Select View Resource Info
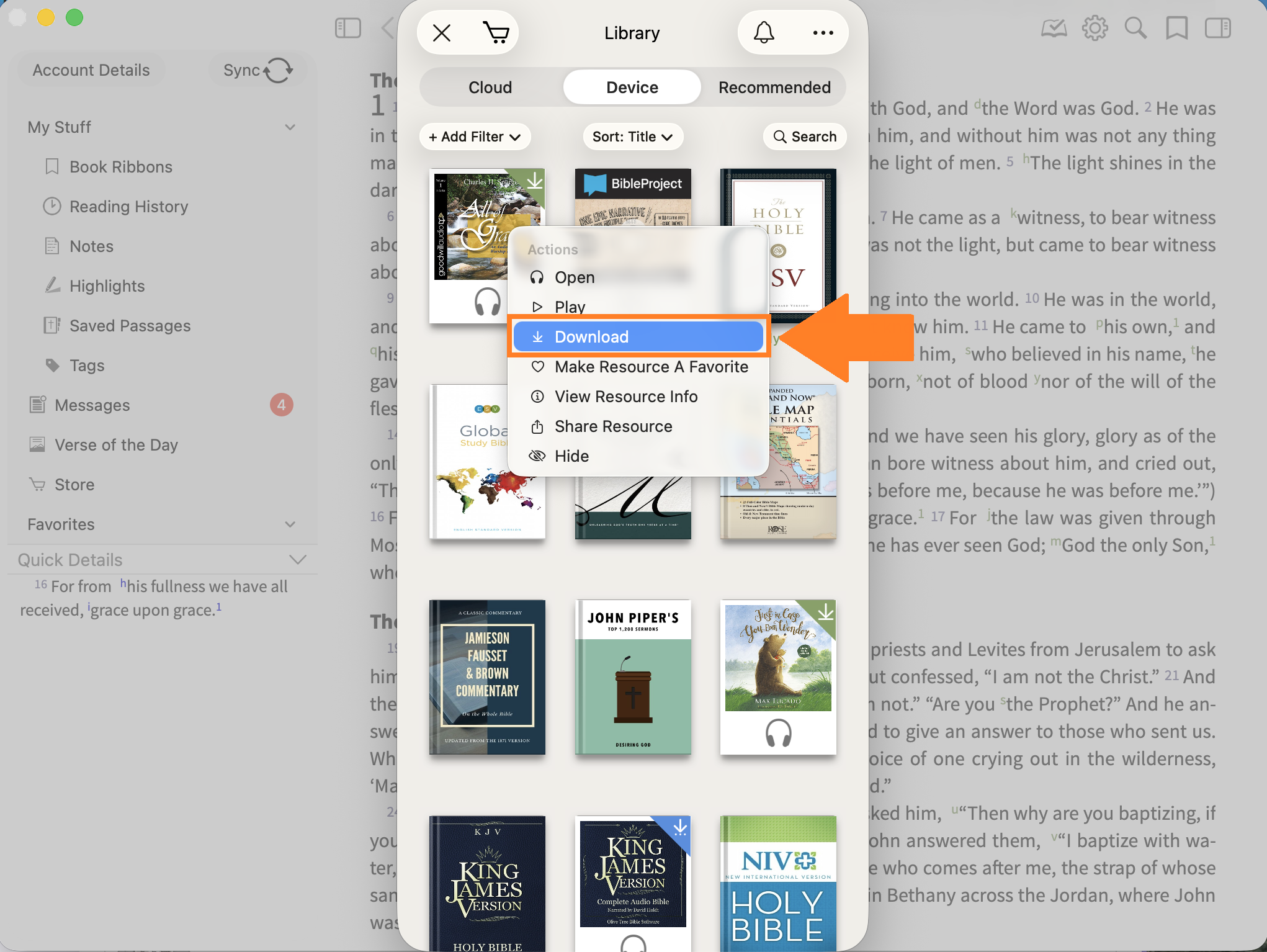The image size is (1267, 952). (x=638, y=397)
